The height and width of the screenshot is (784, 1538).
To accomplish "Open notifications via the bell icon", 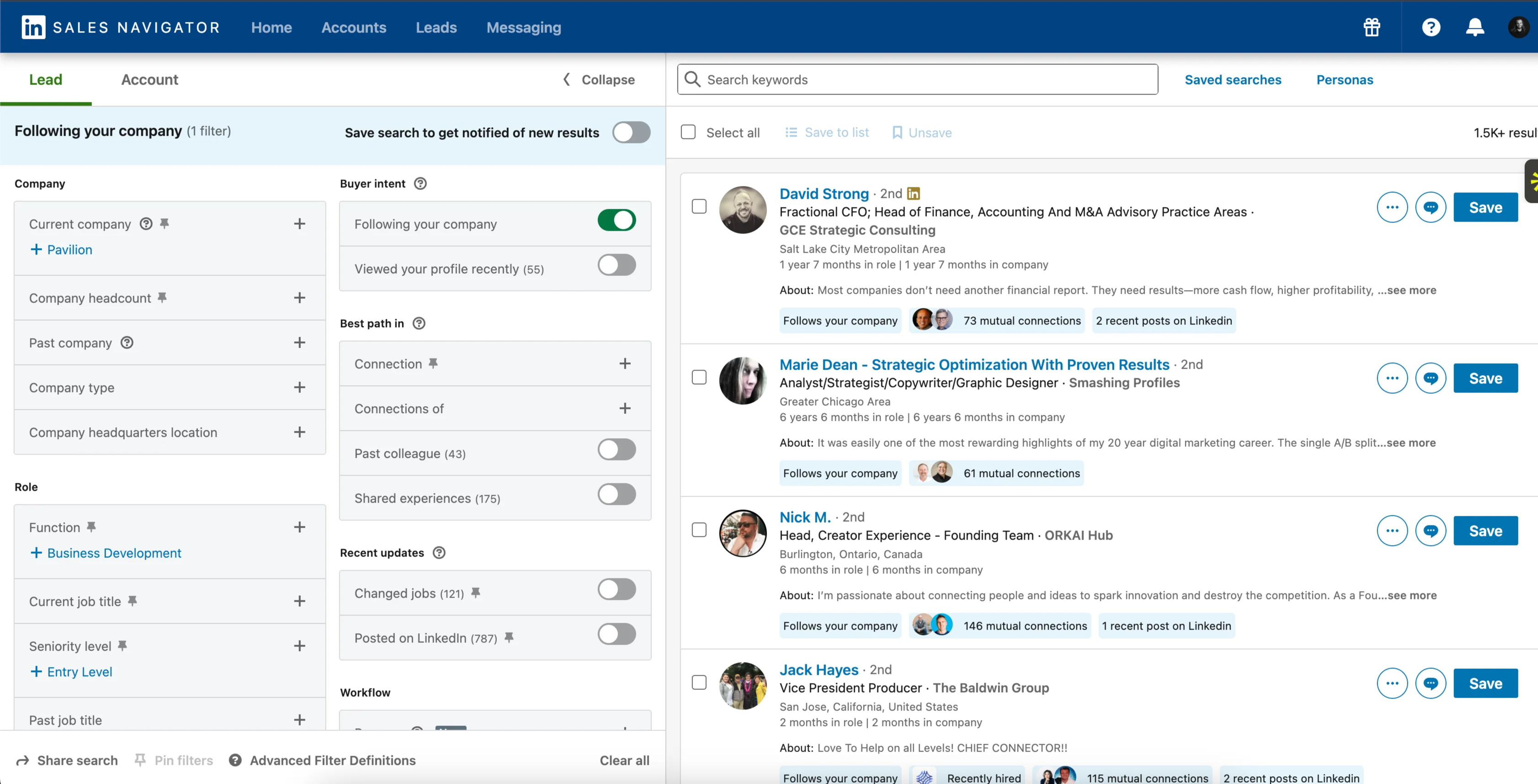I will [x=1475, y=27].
